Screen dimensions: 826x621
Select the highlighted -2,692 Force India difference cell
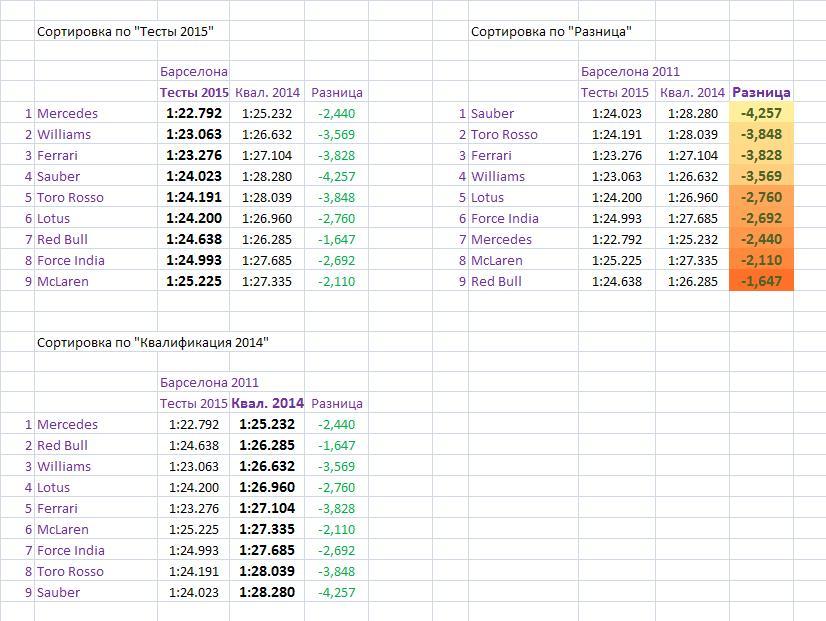click(761, 218)
